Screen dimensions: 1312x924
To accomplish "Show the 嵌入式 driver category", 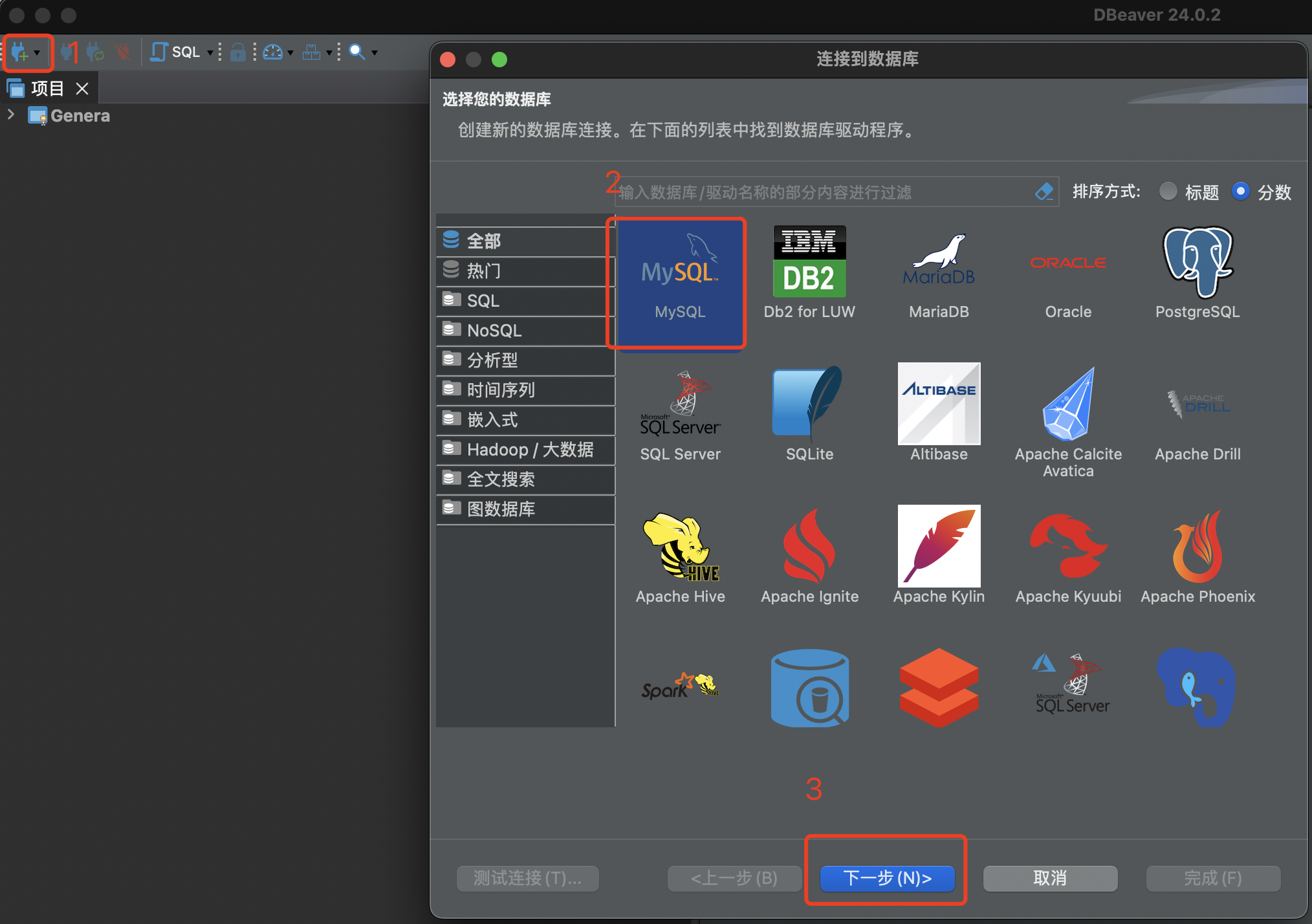I will click(x=525, y=419).
